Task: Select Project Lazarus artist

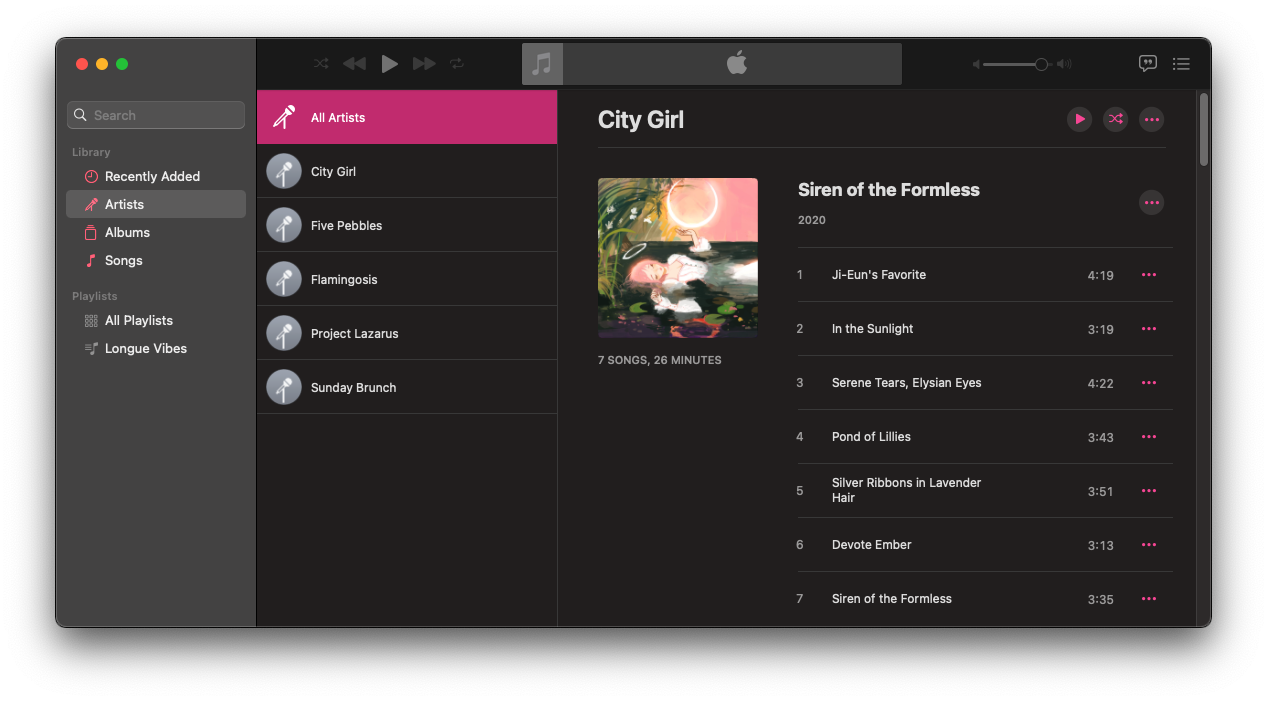Action: click(x=407, y=333)
